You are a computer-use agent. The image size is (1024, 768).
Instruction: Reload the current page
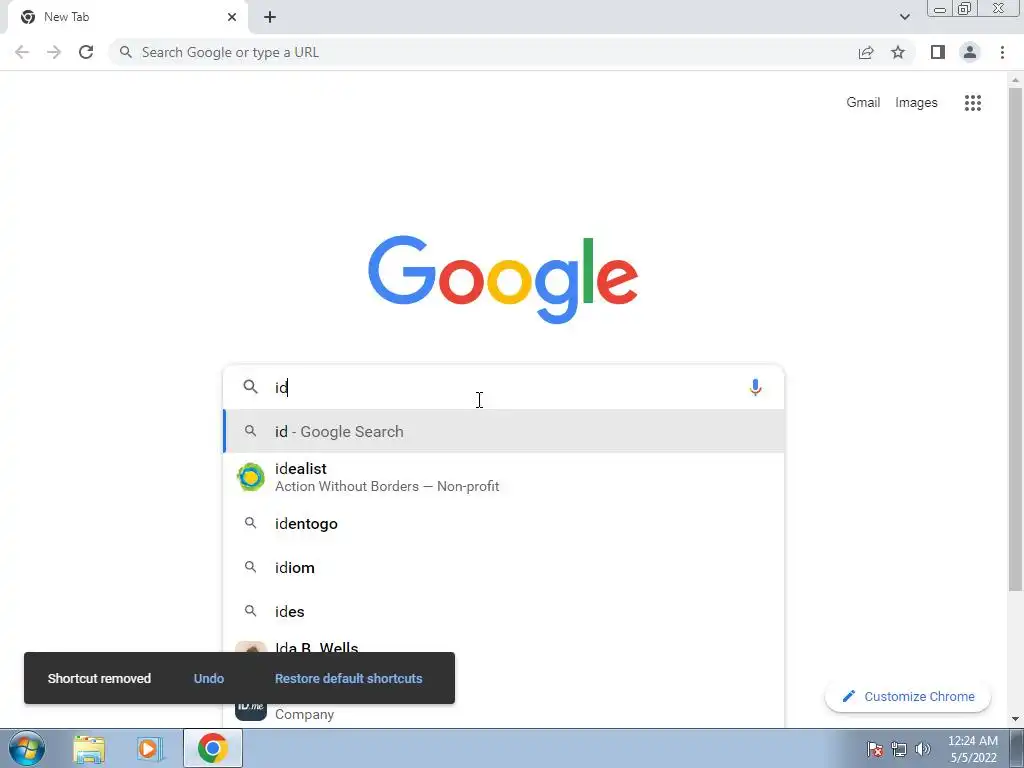click(86, 52)
